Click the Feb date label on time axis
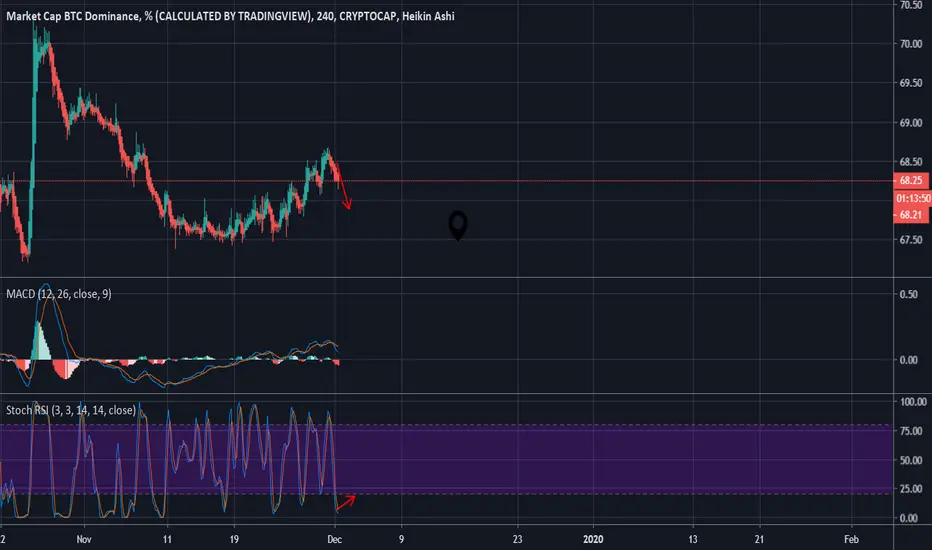 pos(851,539)
